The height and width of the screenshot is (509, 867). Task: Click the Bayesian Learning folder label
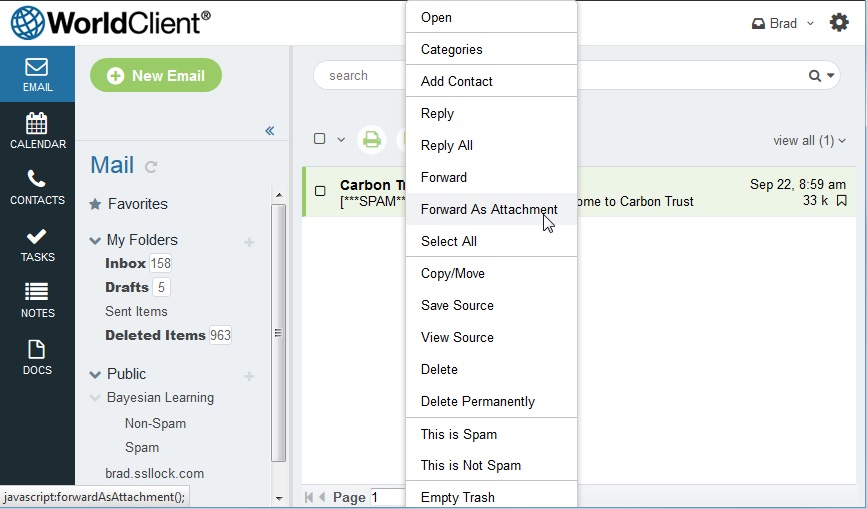tap(160, 398)
